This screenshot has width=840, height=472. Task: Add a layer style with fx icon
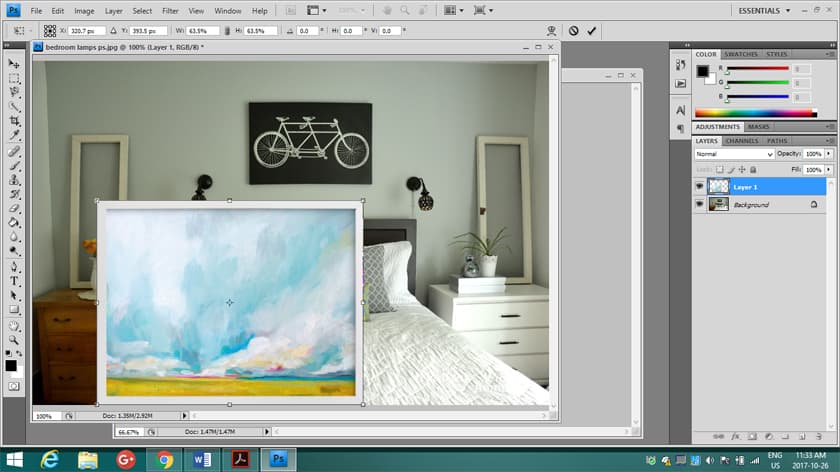(x=736, y=437)
